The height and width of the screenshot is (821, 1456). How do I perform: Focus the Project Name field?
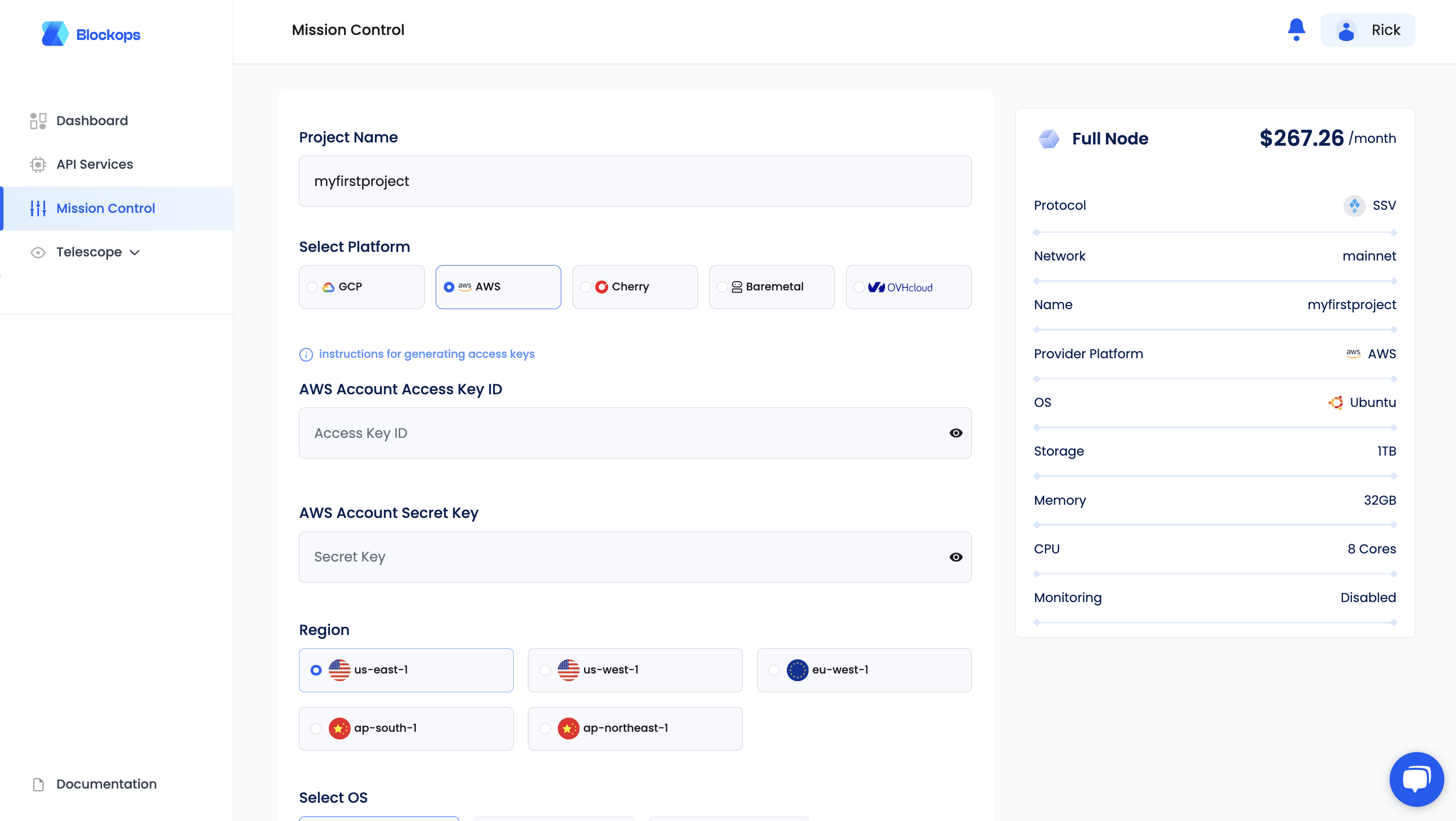tap(635, 181)
